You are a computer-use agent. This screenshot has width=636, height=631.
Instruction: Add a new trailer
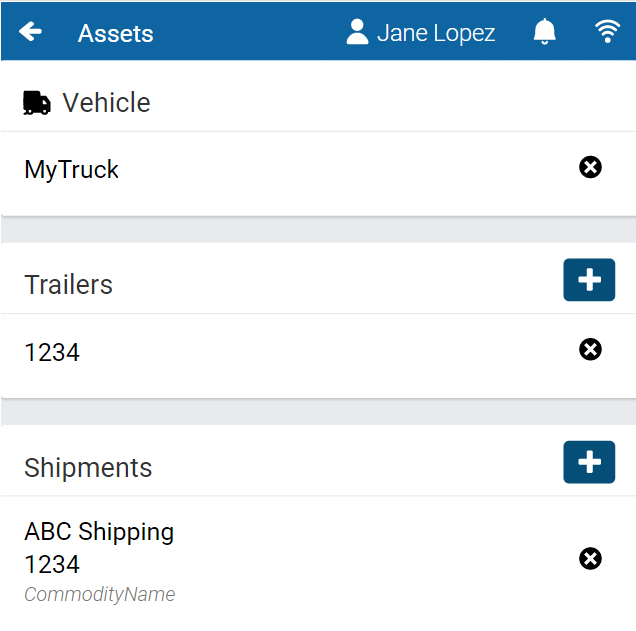pyautogui.click(x=589, y=280)
